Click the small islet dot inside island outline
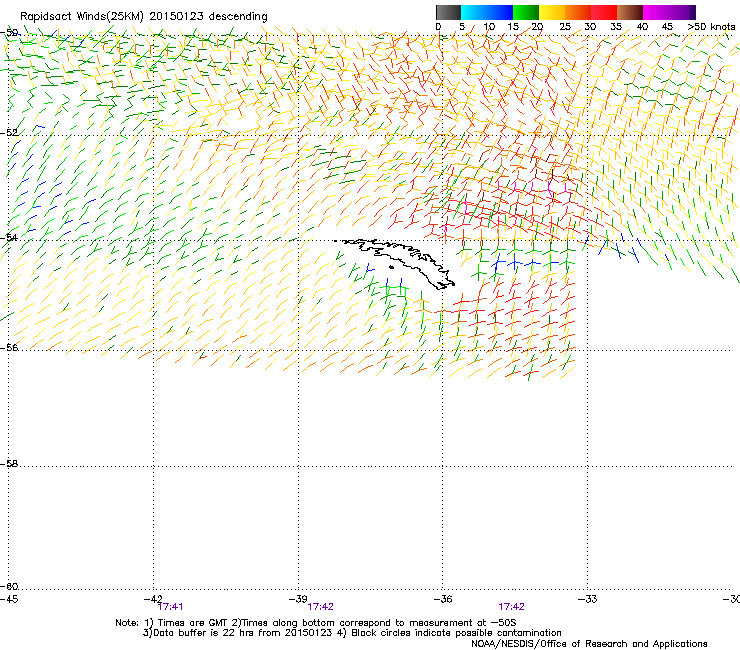The image size is (740, 650). 391,267
